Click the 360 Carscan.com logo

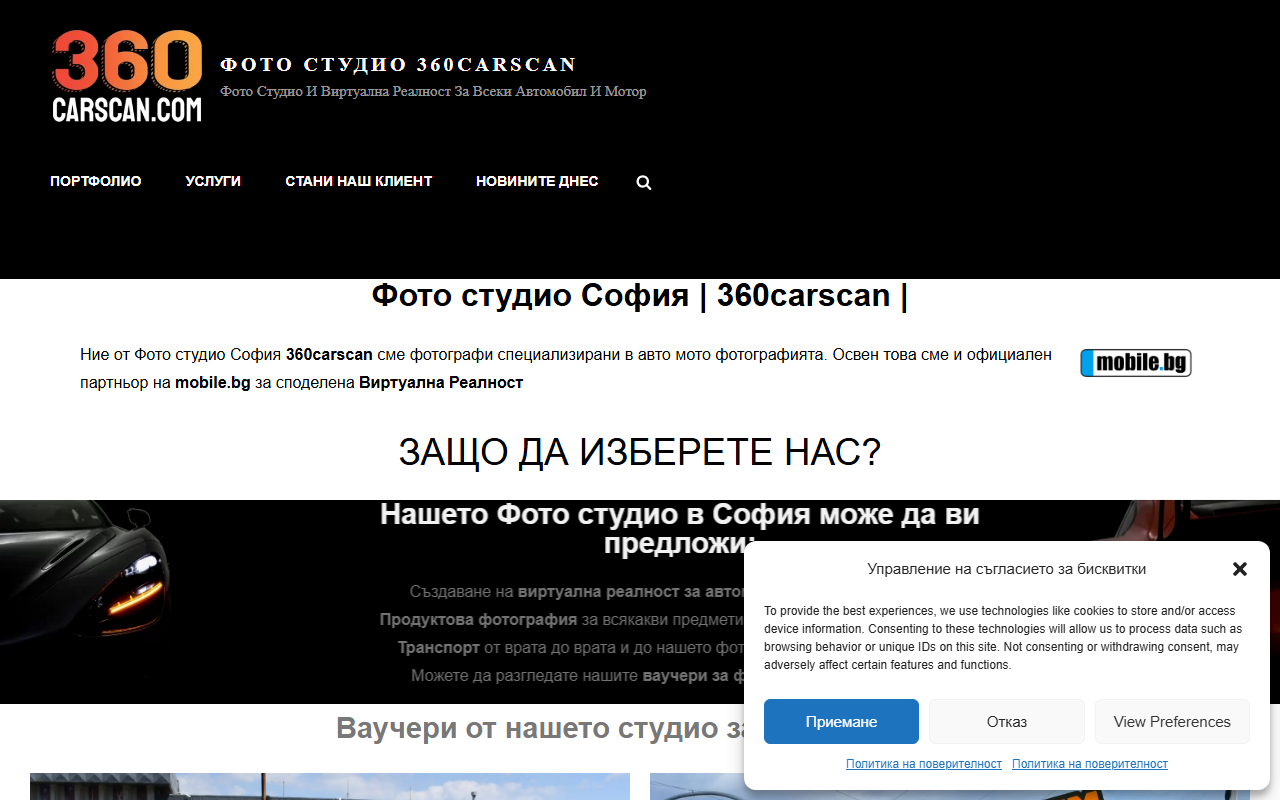[x=127, y=76]
